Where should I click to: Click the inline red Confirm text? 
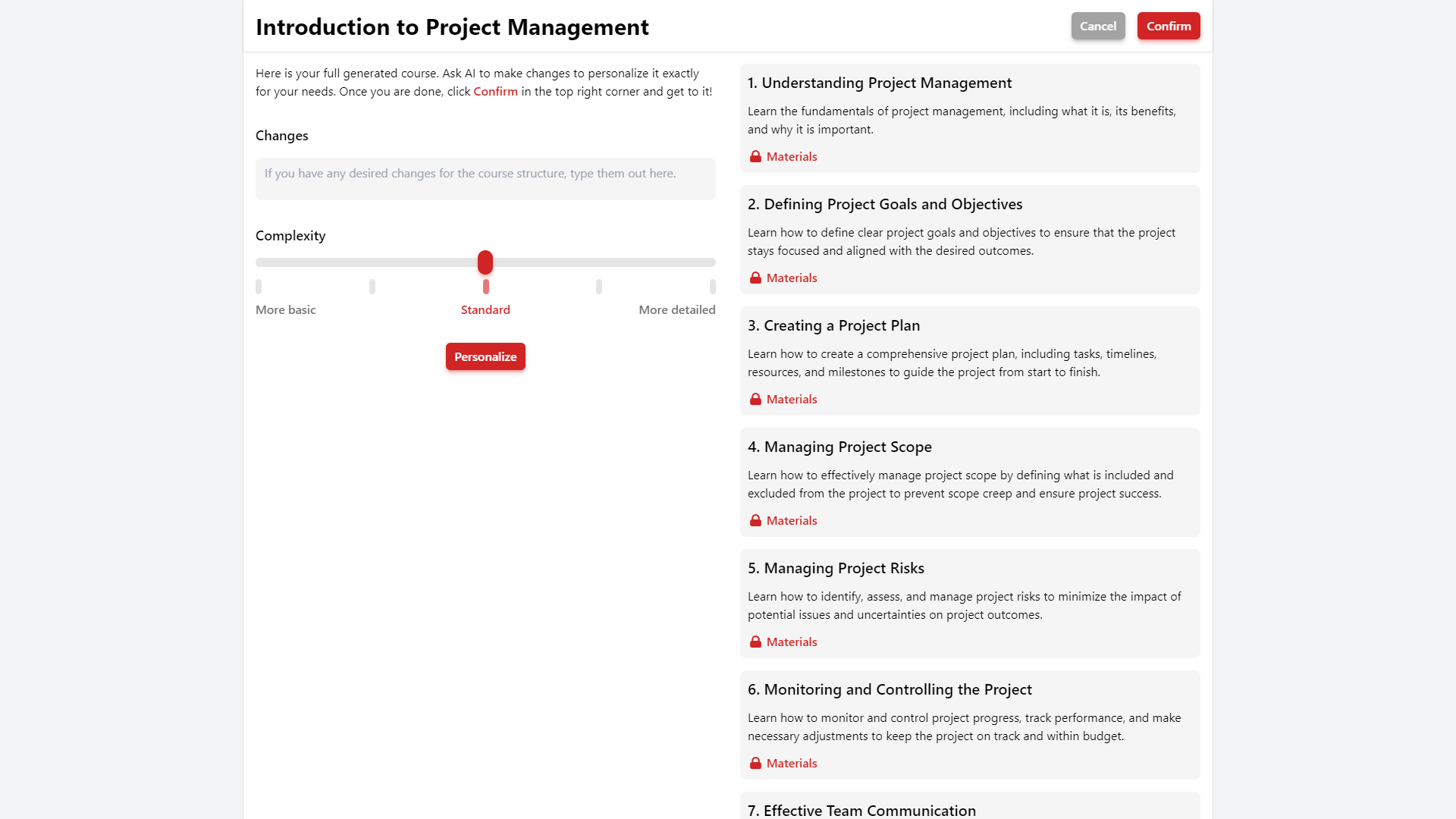[495, 92]
